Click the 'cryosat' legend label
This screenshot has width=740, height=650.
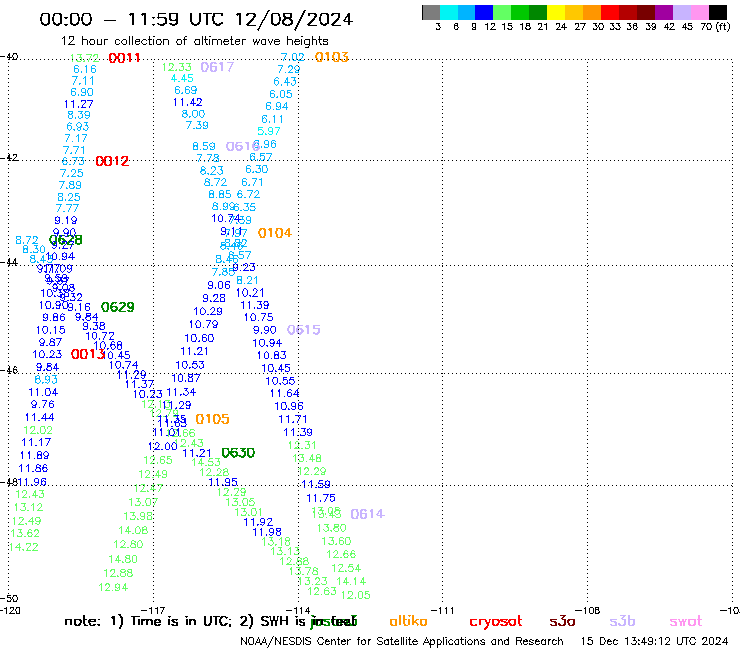click(496, 622)
